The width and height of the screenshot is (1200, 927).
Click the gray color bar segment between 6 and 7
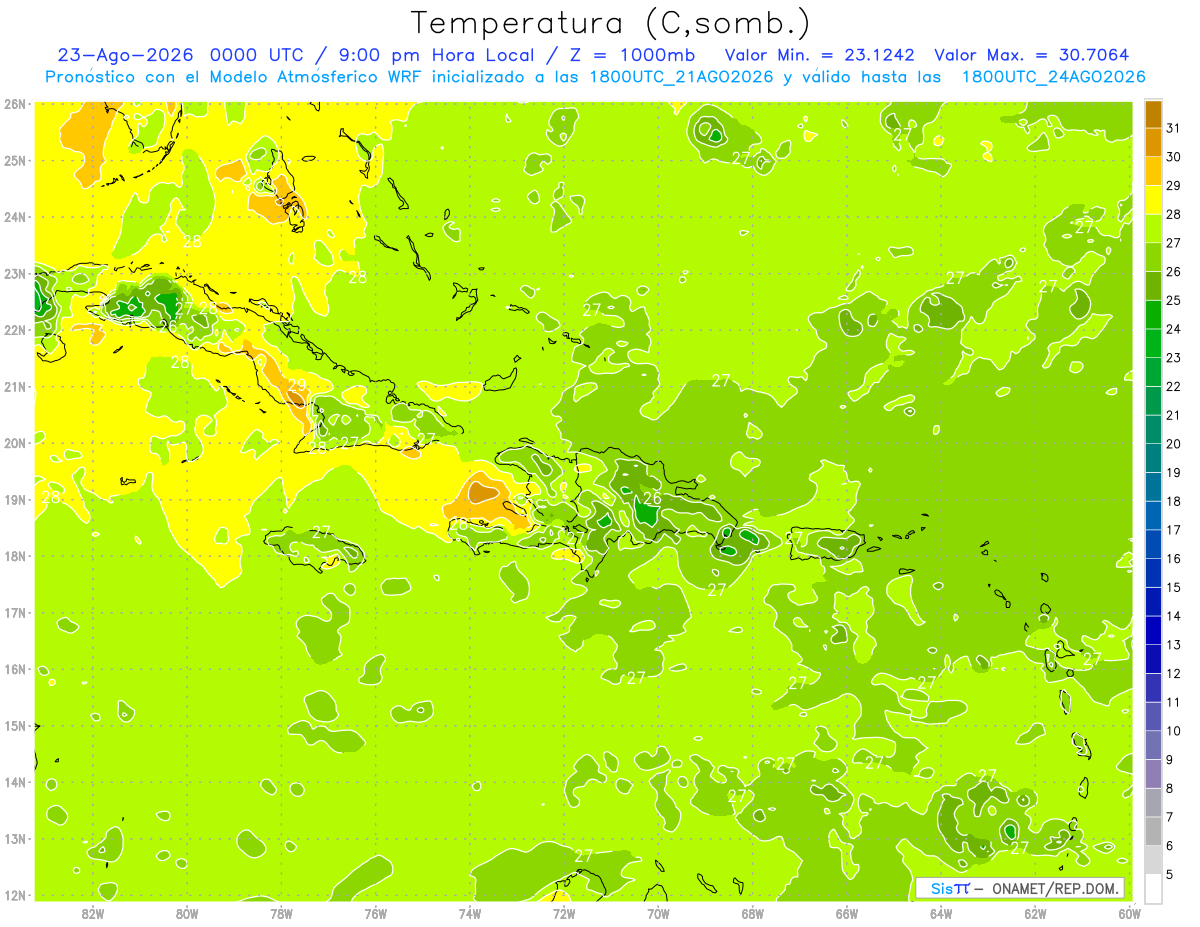tap(1153, 831)
